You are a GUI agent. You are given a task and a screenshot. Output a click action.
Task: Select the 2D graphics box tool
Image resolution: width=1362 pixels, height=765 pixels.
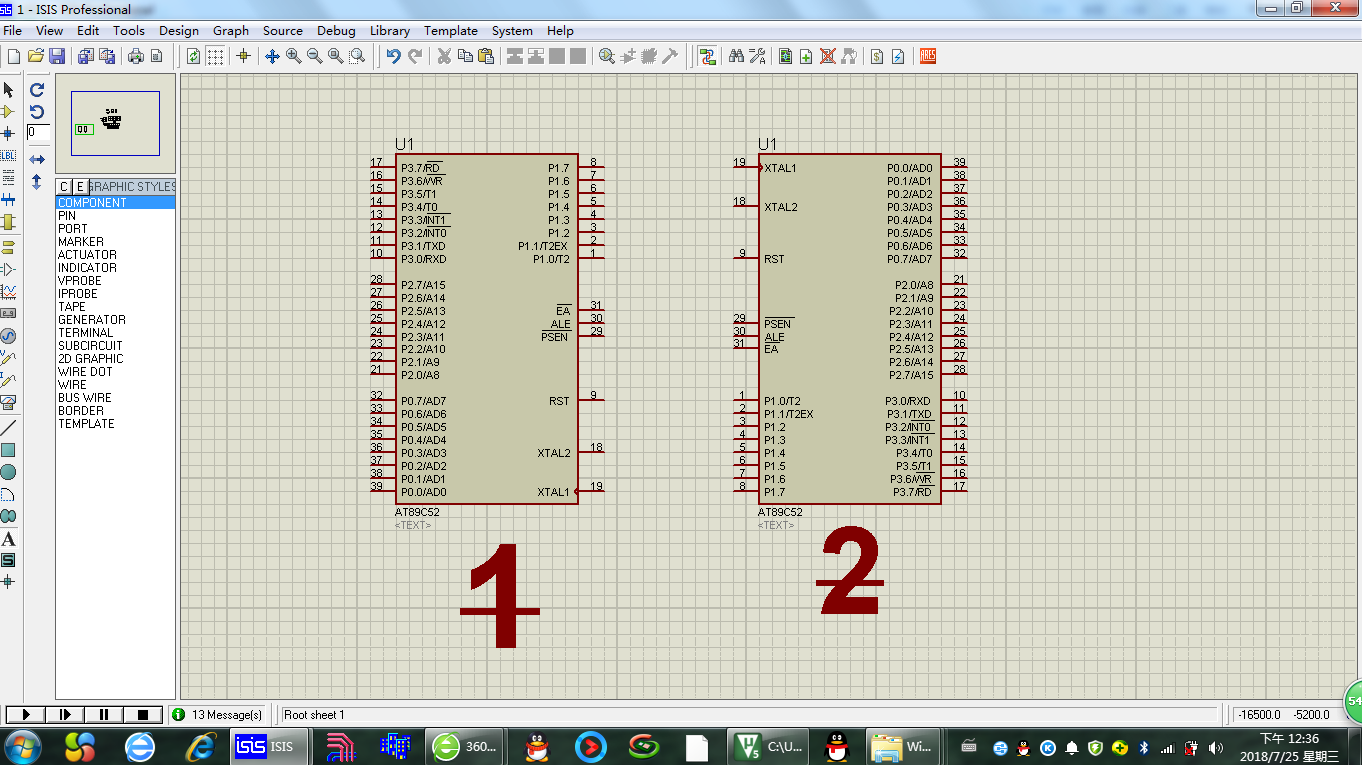[8, 450]
